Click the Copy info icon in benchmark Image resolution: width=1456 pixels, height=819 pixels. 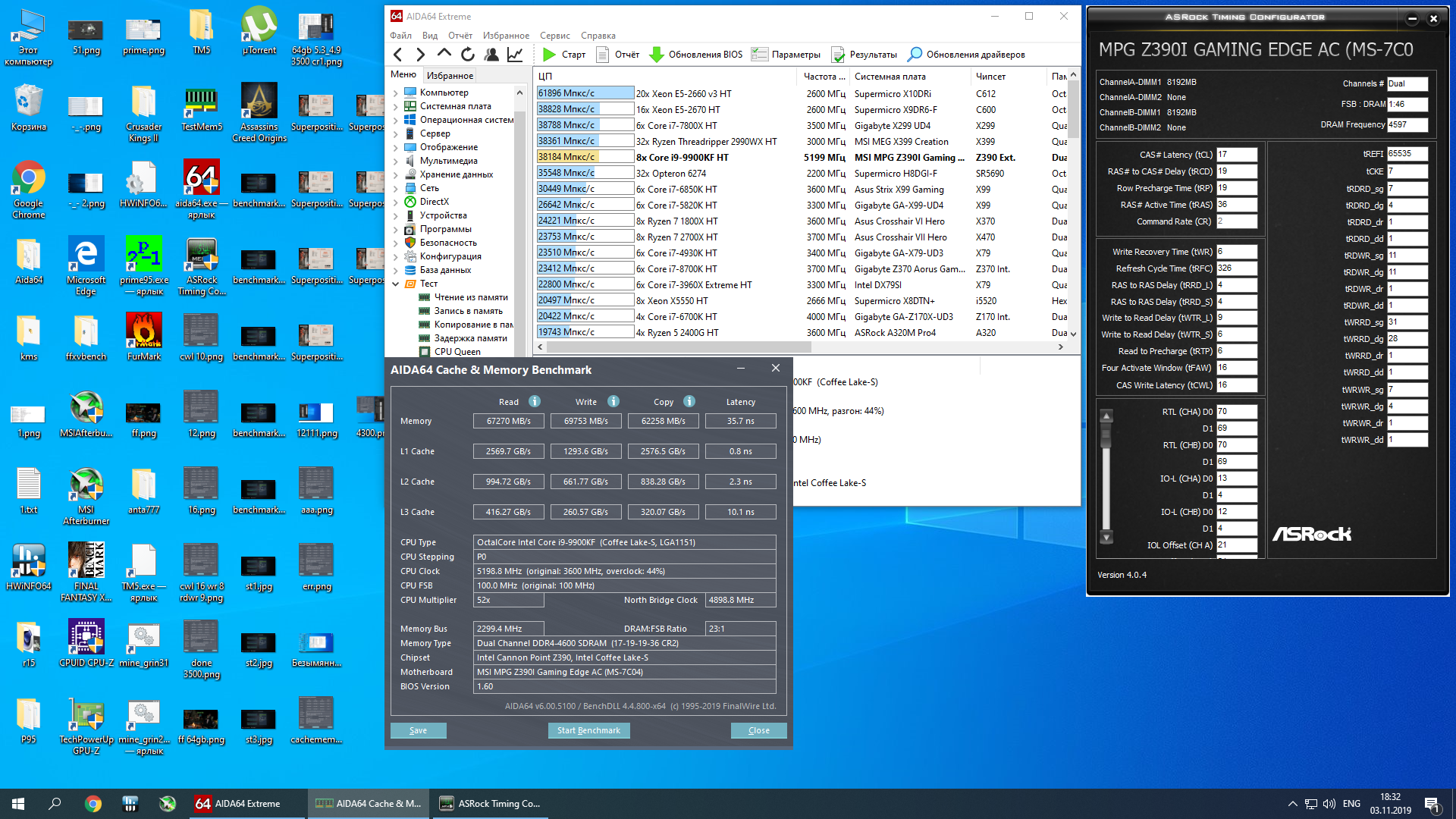pos(689,401)
